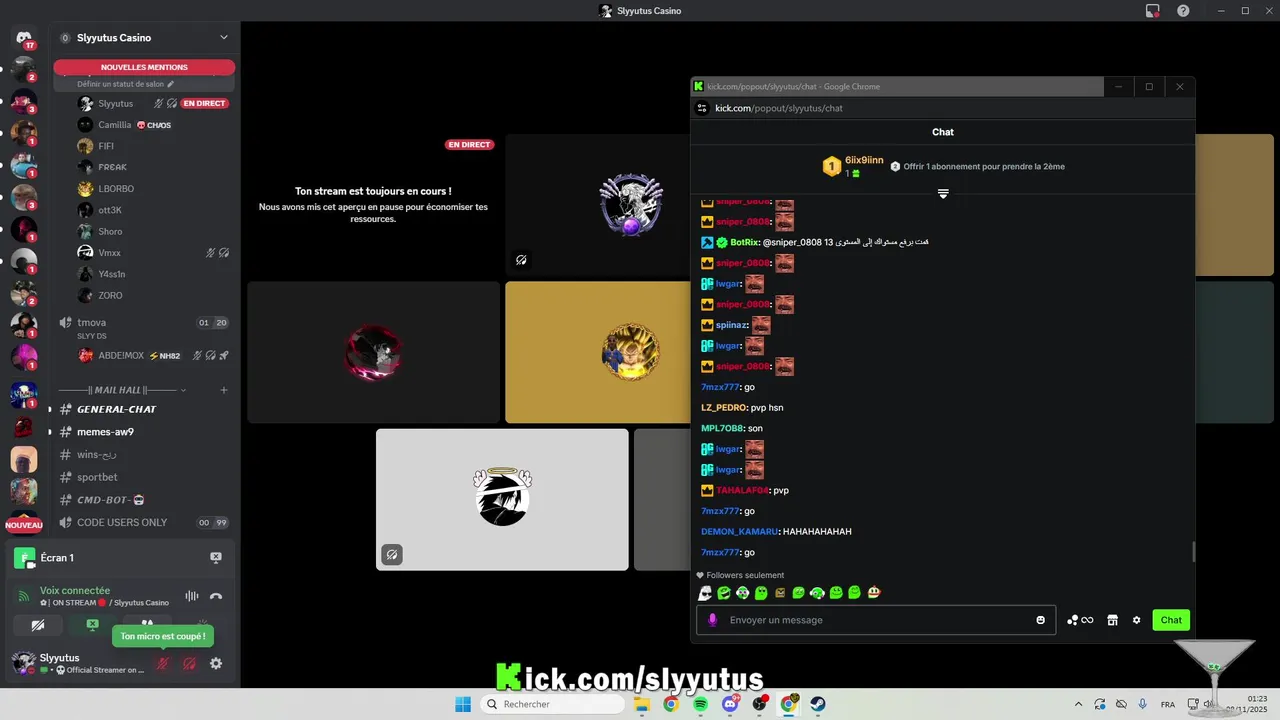1280x720 pixels.
Task: Open 6iix9iinn top gifter entry
Action: click(x=853, y=166)
